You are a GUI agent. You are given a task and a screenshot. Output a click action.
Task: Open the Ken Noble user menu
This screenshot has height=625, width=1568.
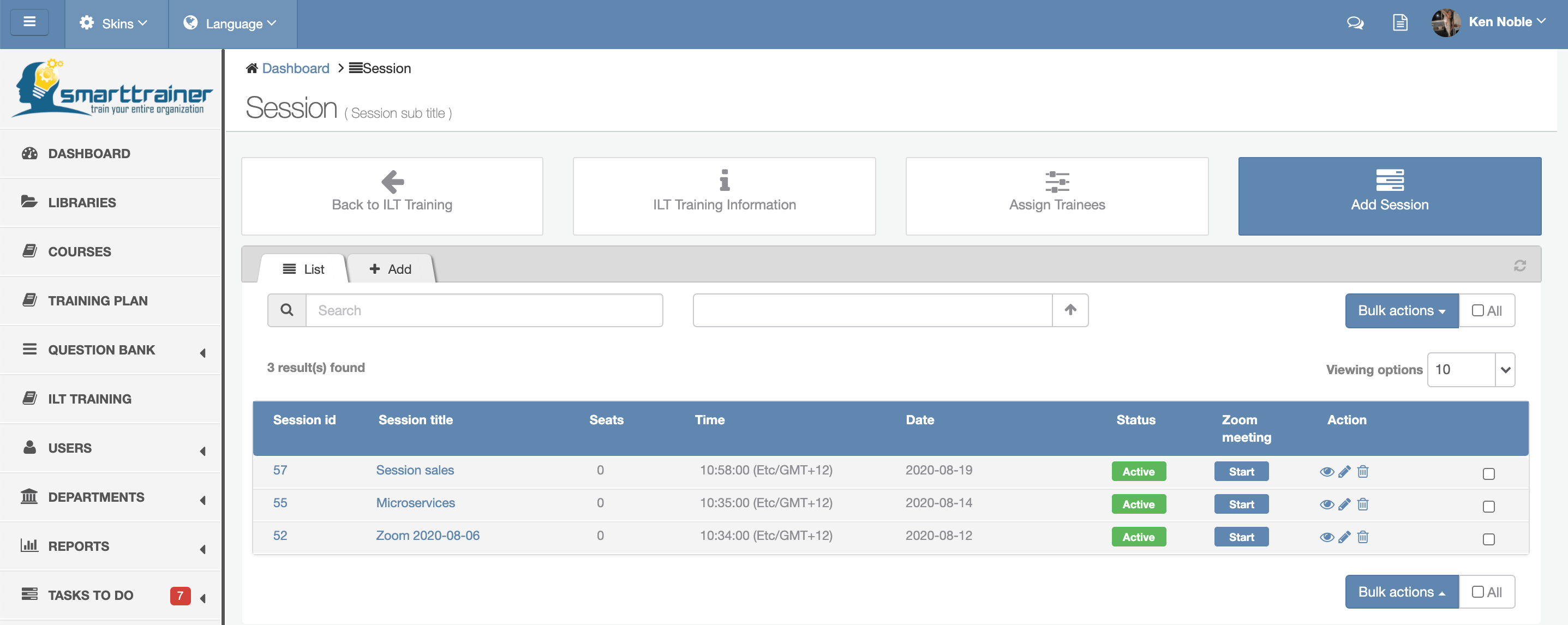1506,22
